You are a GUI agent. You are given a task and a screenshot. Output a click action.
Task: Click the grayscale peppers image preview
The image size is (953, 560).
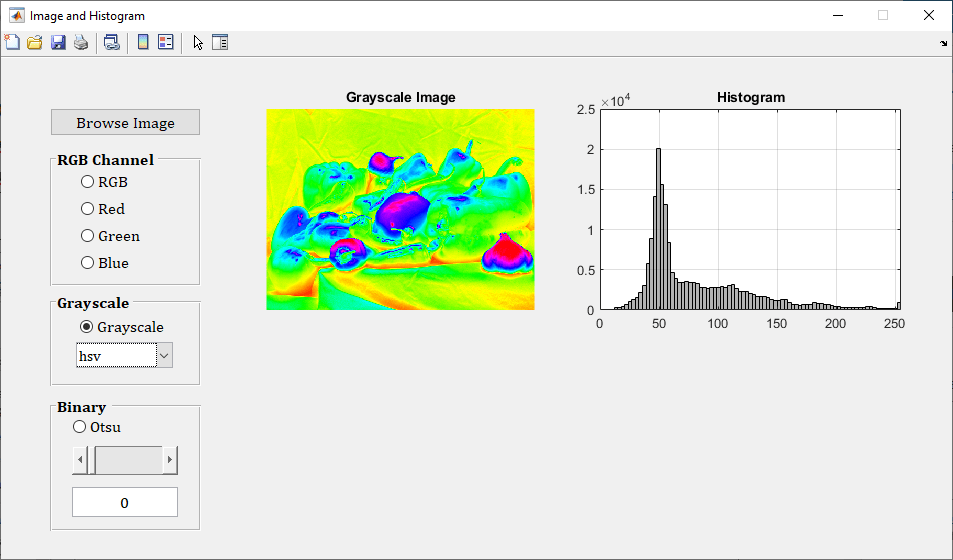400,209
